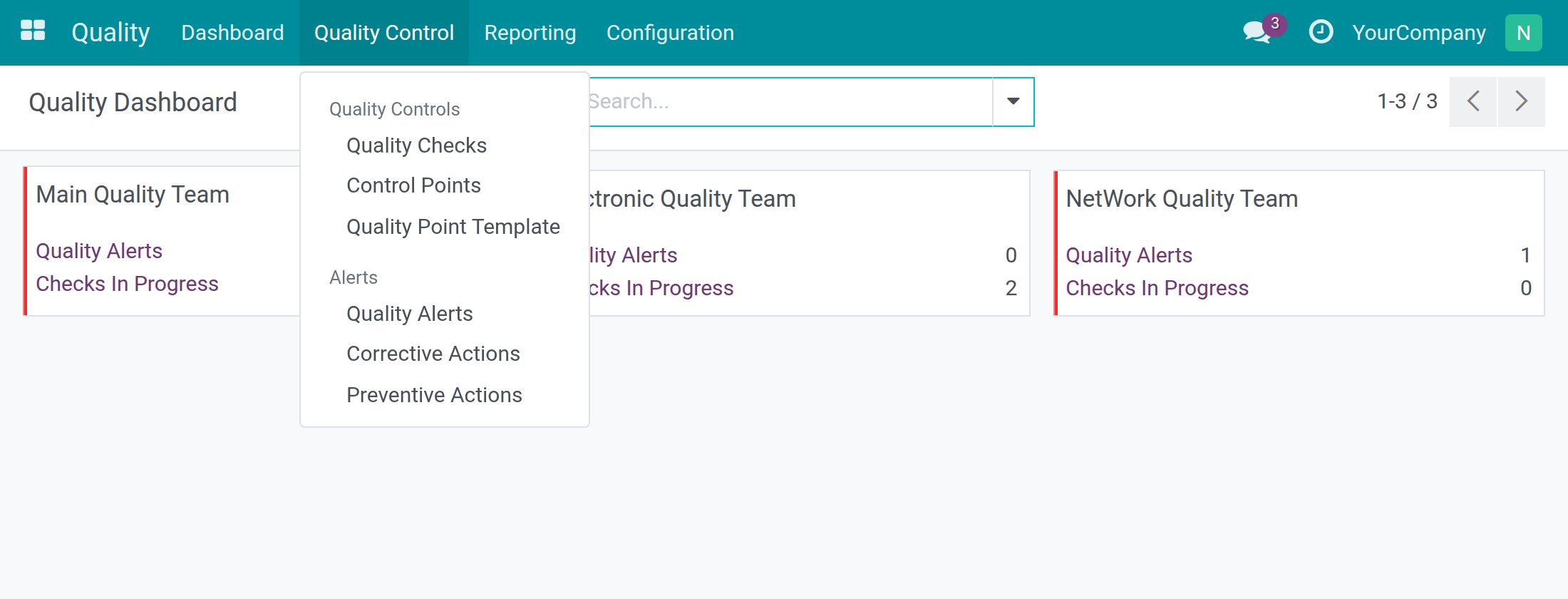Go to previous page arrow

pos(1473,102)
